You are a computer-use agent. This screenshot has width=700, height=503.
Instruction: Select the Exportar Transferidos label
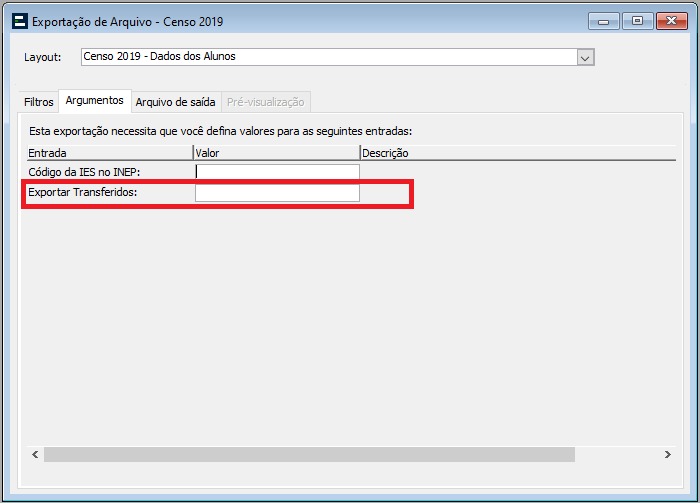pos(82,192)
